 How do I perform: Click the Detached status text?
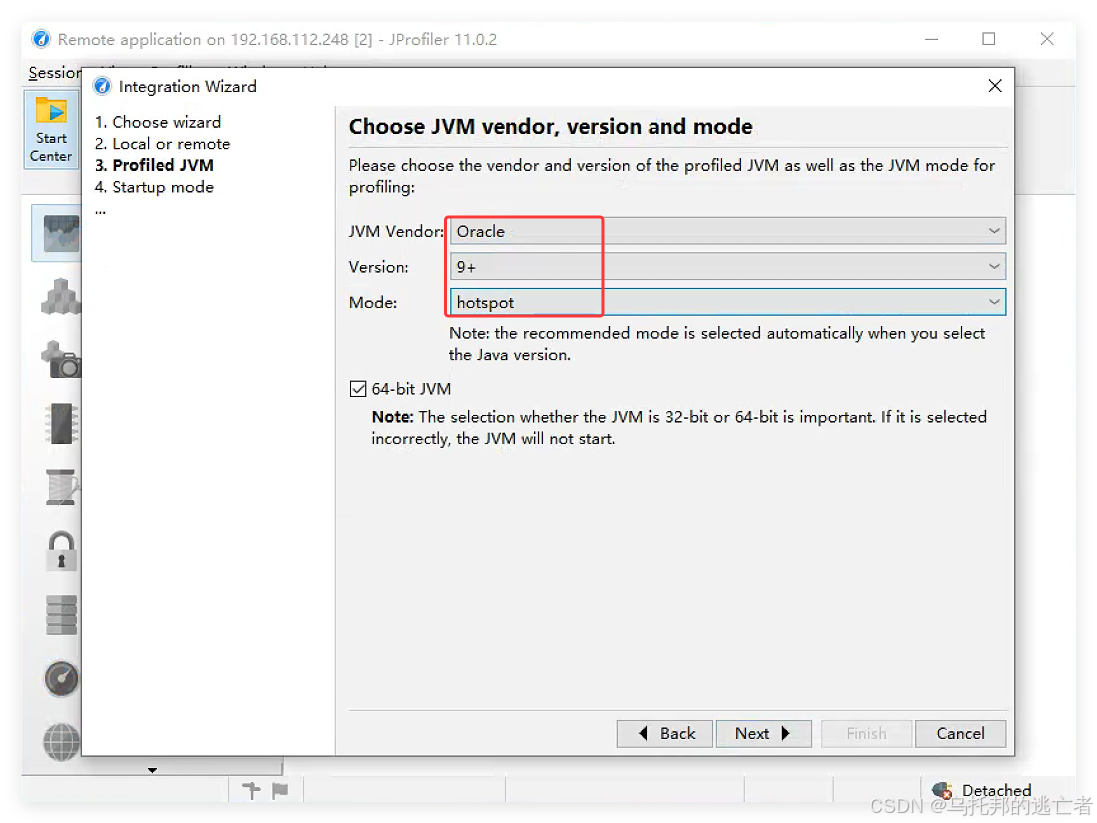996,790
